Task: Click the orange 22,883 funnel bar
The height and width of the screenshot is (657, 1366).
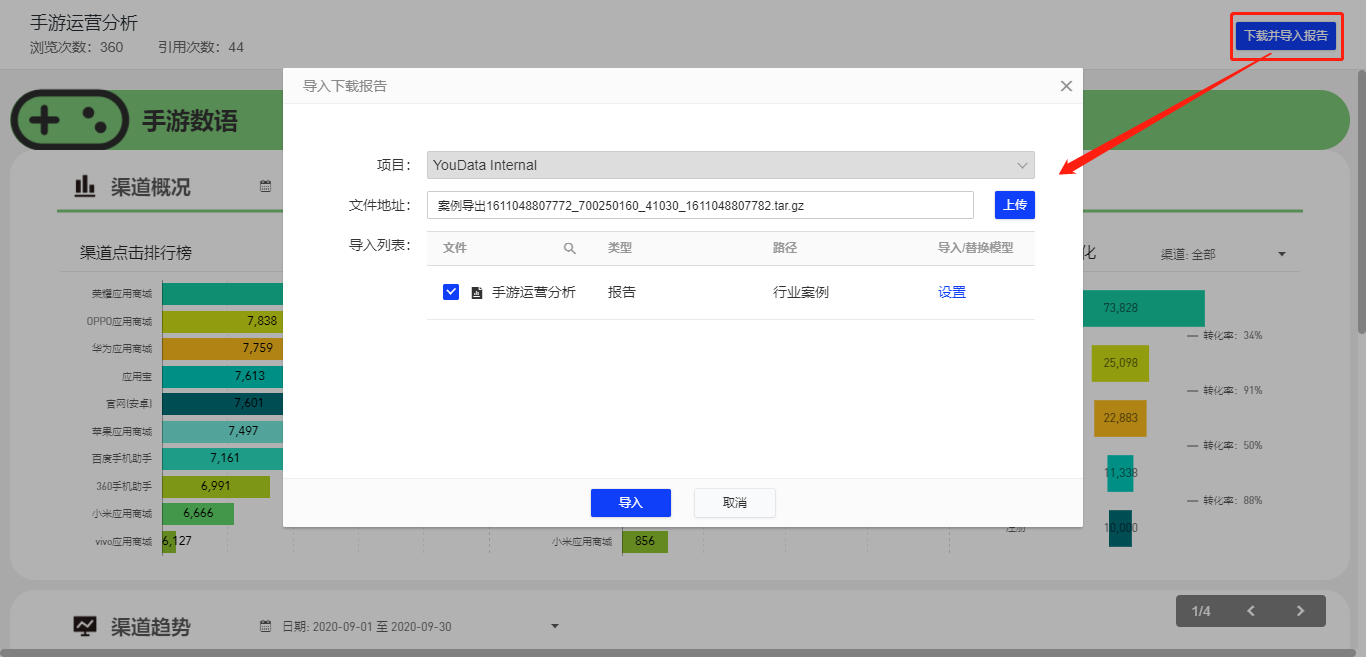Action: tap(1120, 418)
